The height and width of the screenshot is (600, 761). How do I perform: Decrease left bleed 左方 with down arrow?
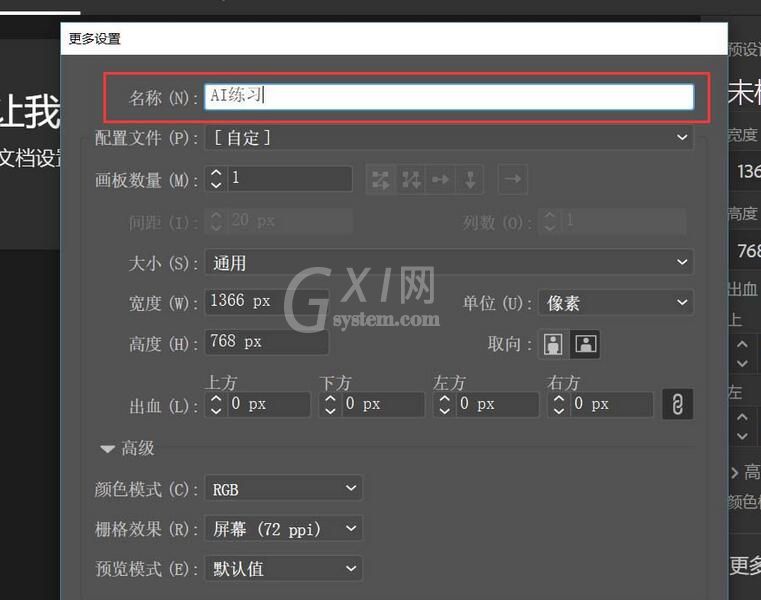pos(445,411)
